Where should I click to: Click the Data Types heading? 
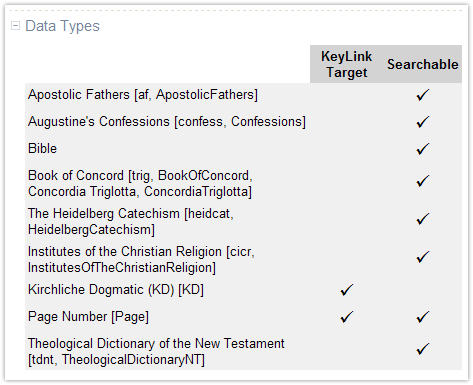pos(62,26)
